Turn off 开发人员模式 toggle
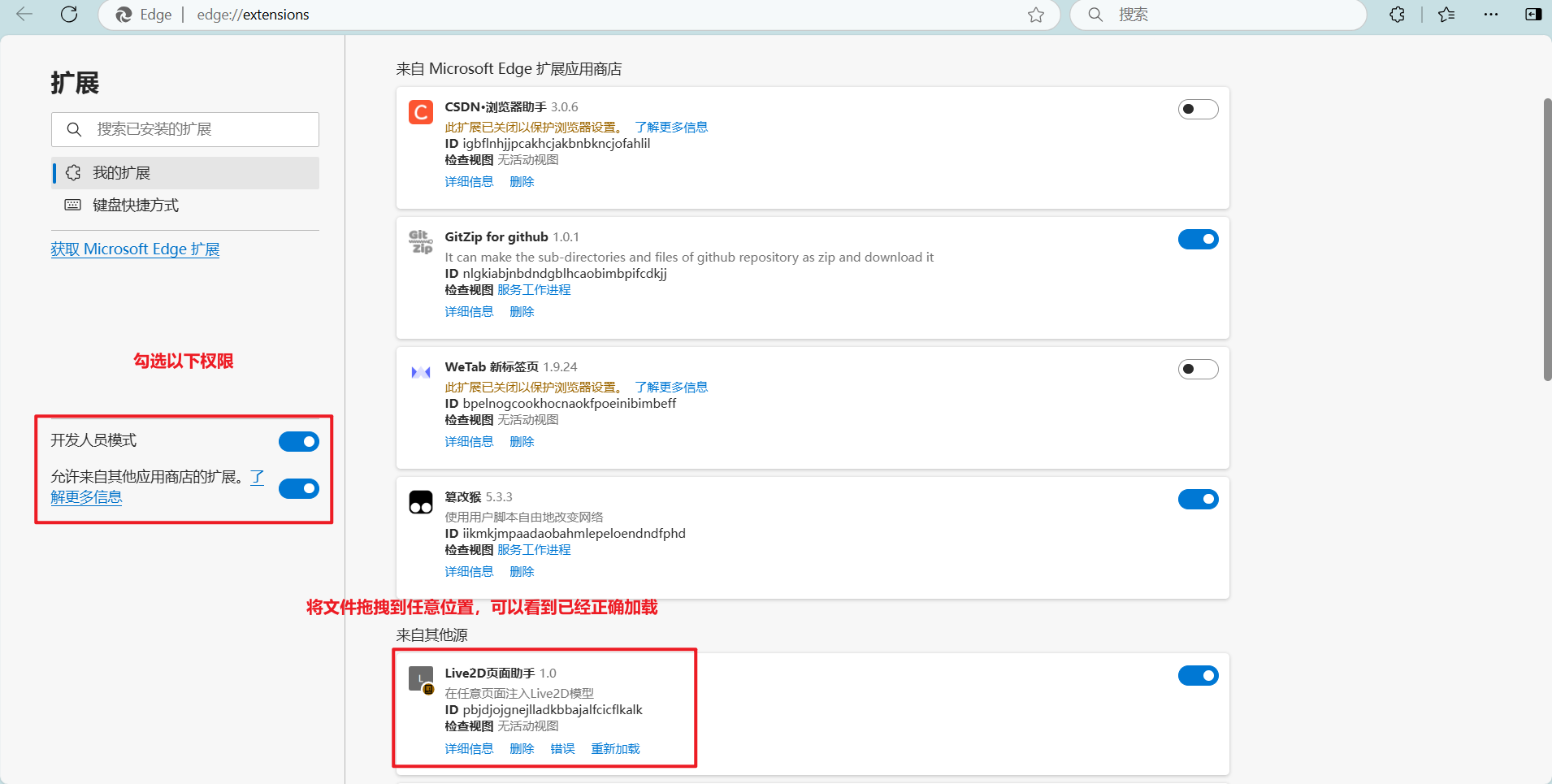1552x784 pixels. 299,441
